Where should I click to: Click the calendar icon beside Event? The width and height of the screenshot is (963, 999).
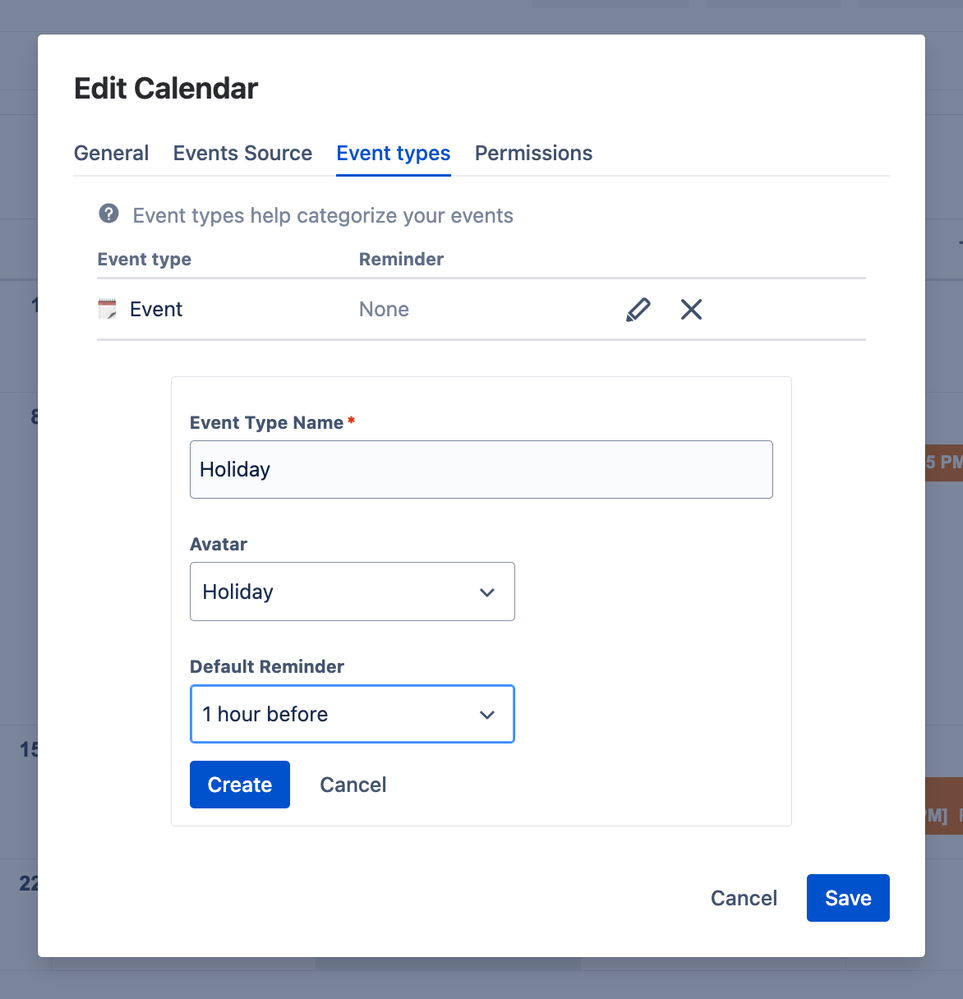[107, 309]
